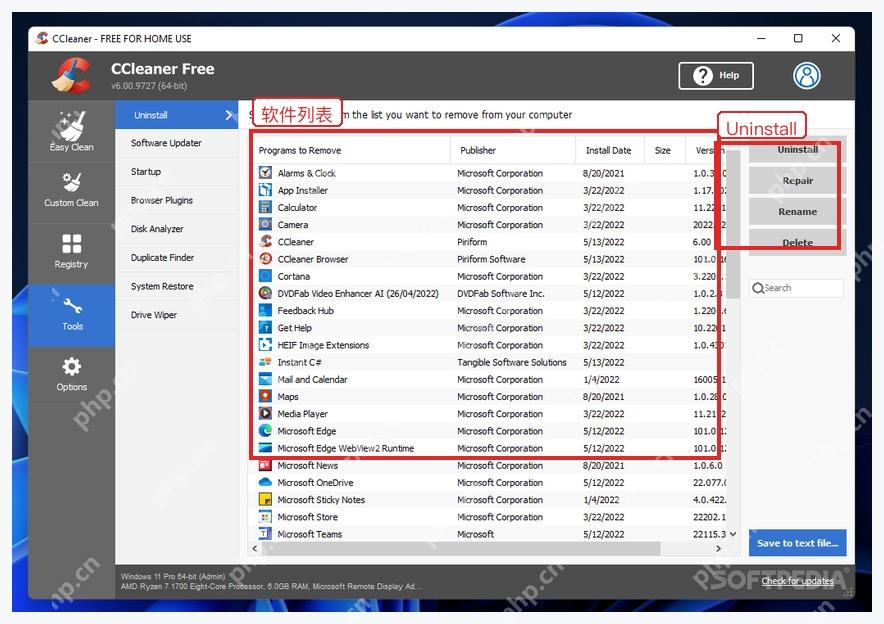Select the HEIF Image Extensions icon
Image resolution: width=884 pixels, height=624 pixels.
tap(265, 344)
